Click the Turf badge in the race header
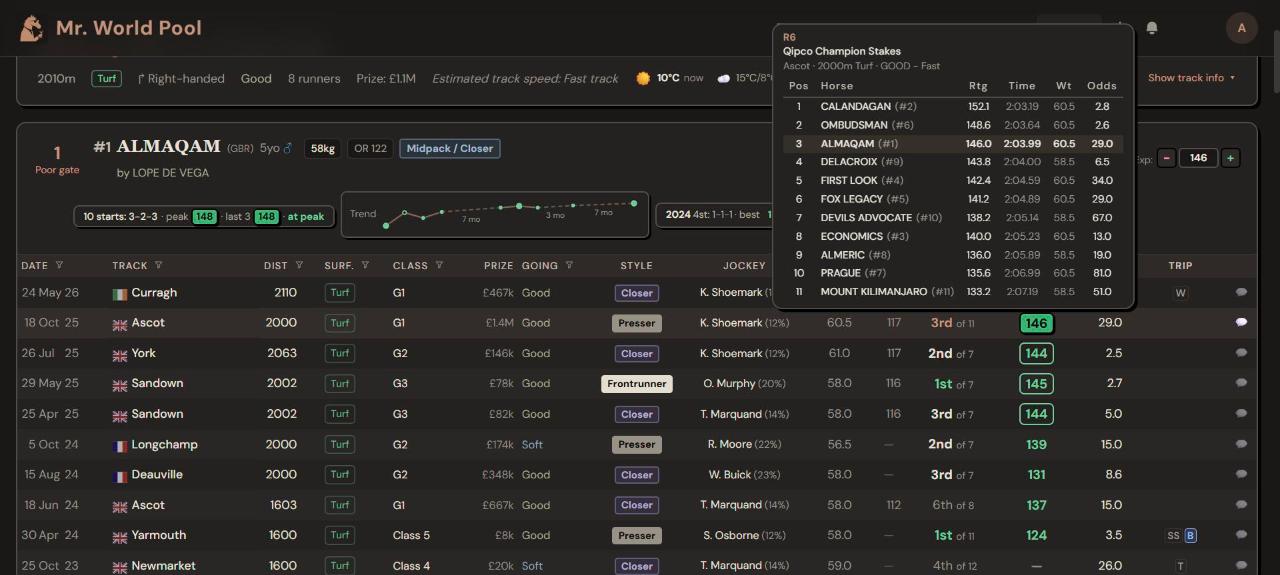This screenshot has width=1280, height=575. pyautogui.click(x=107, y=78)
